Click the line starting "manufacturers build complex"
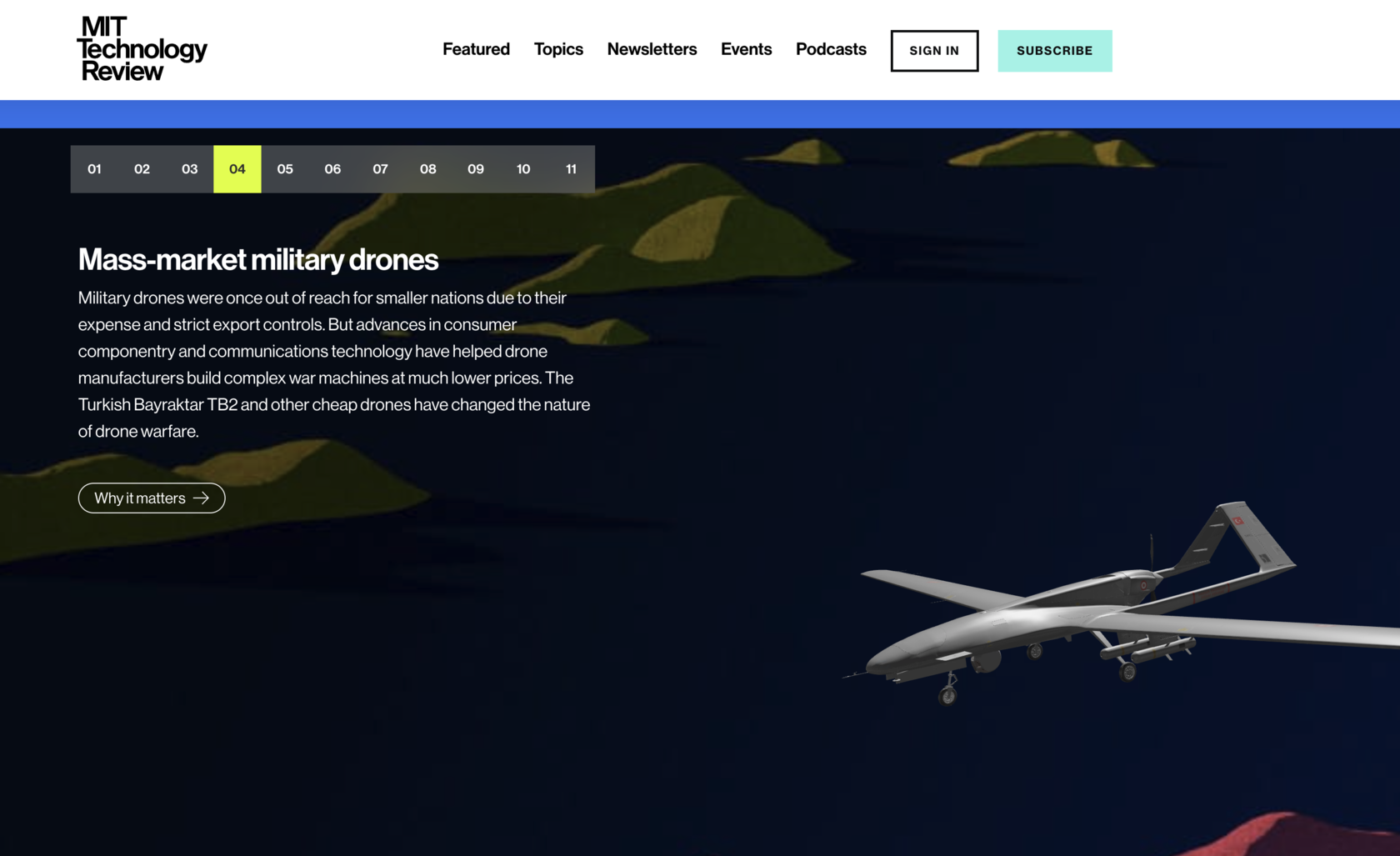Screen dimensions: 1400x856 coord(326,378)
